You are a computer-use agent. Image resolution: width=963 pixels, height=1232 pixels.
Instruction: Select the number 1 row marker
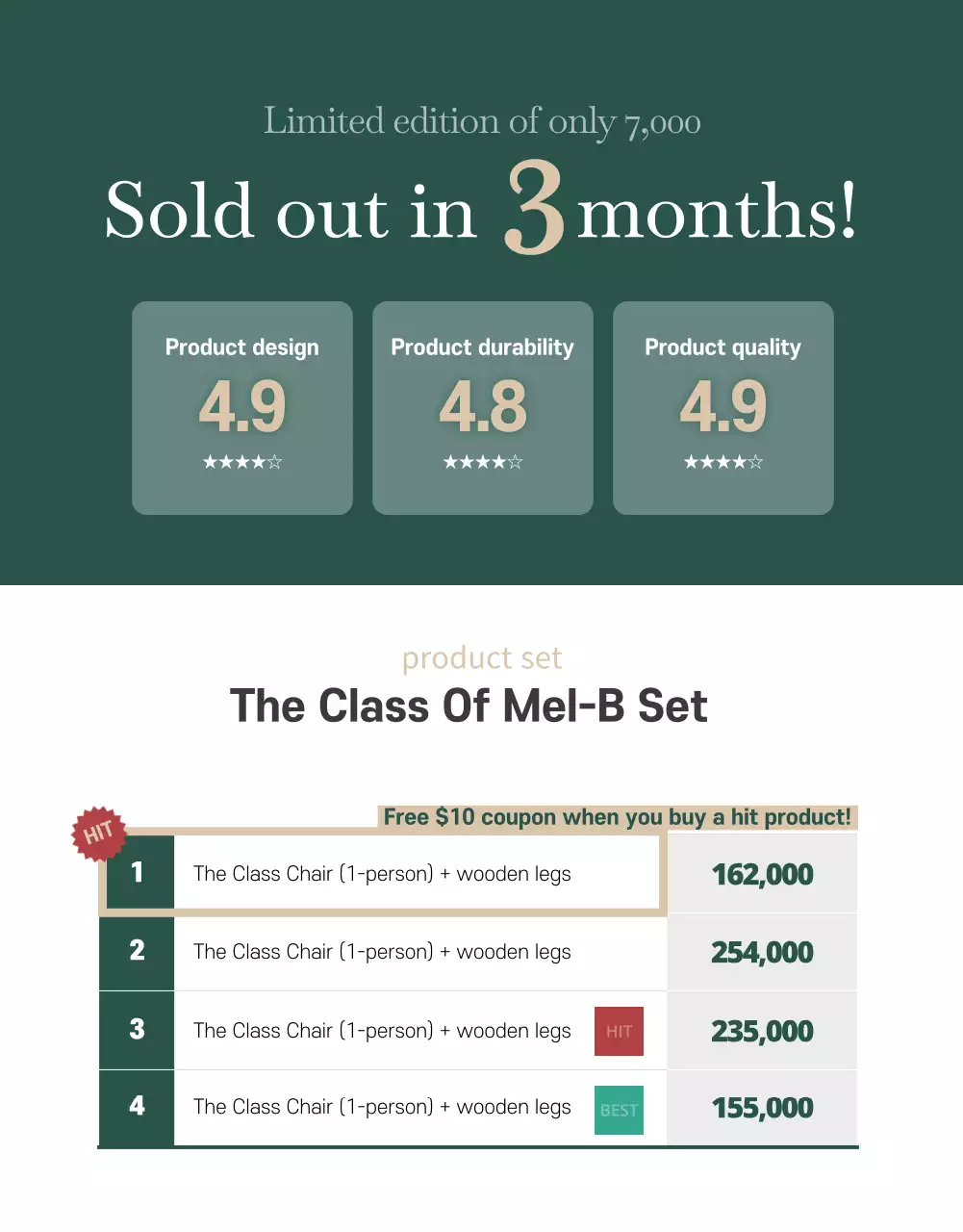pyautogui.click(x=138, y=872)
